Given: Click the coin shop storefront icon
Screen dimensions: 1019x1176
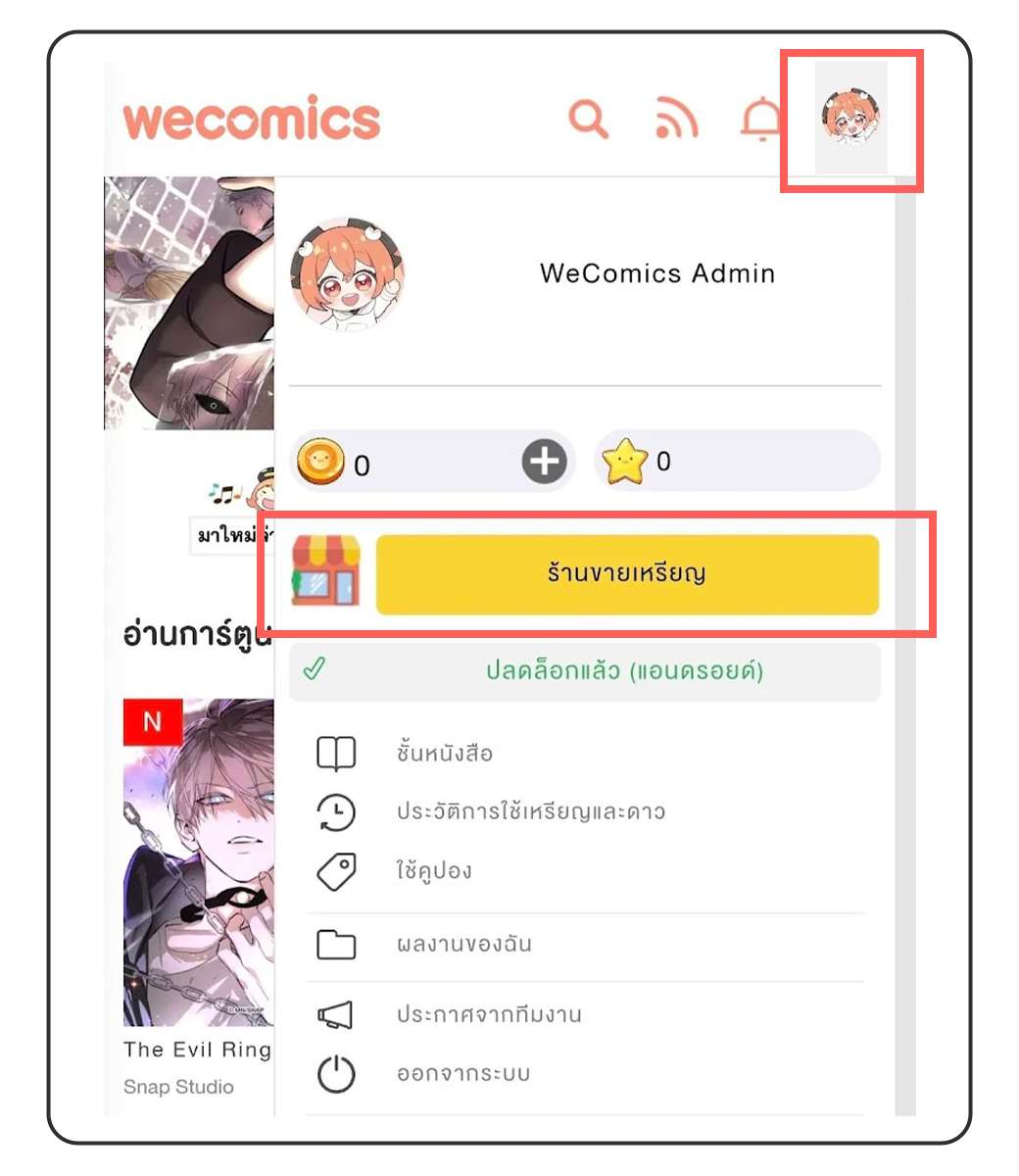Looking at the screenshot, I should [325, 571].
